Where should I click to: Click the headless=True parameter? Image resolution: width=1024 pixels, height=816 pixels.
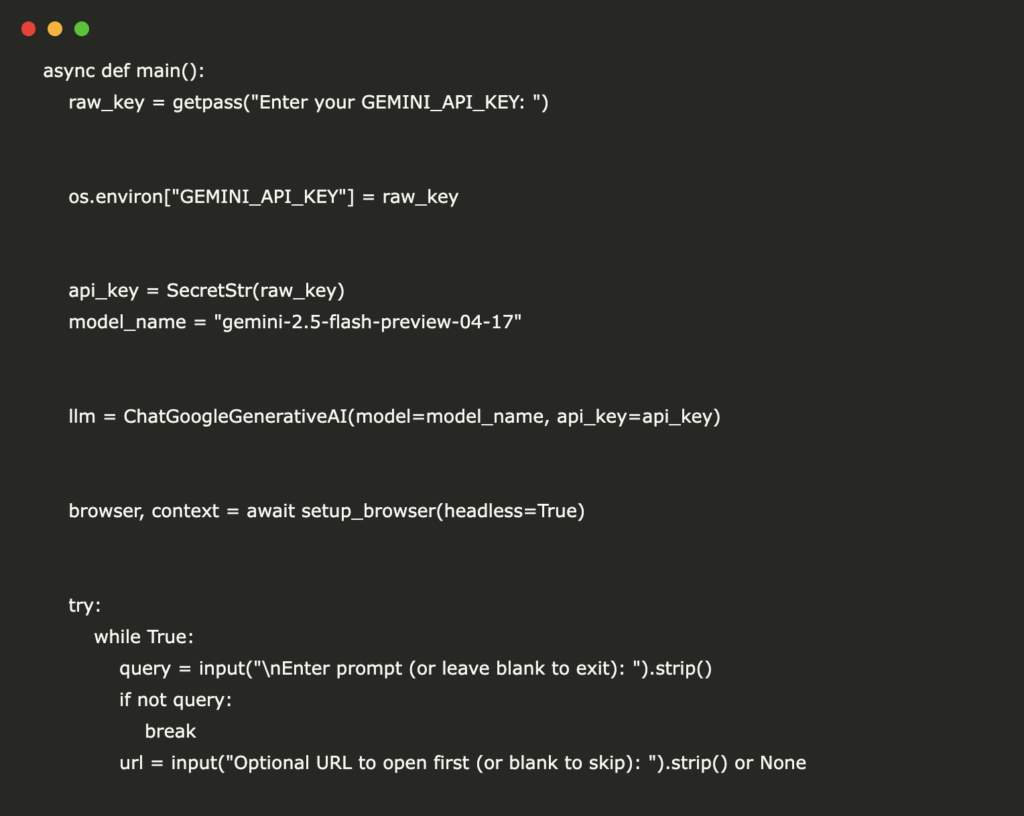(511, 510)
